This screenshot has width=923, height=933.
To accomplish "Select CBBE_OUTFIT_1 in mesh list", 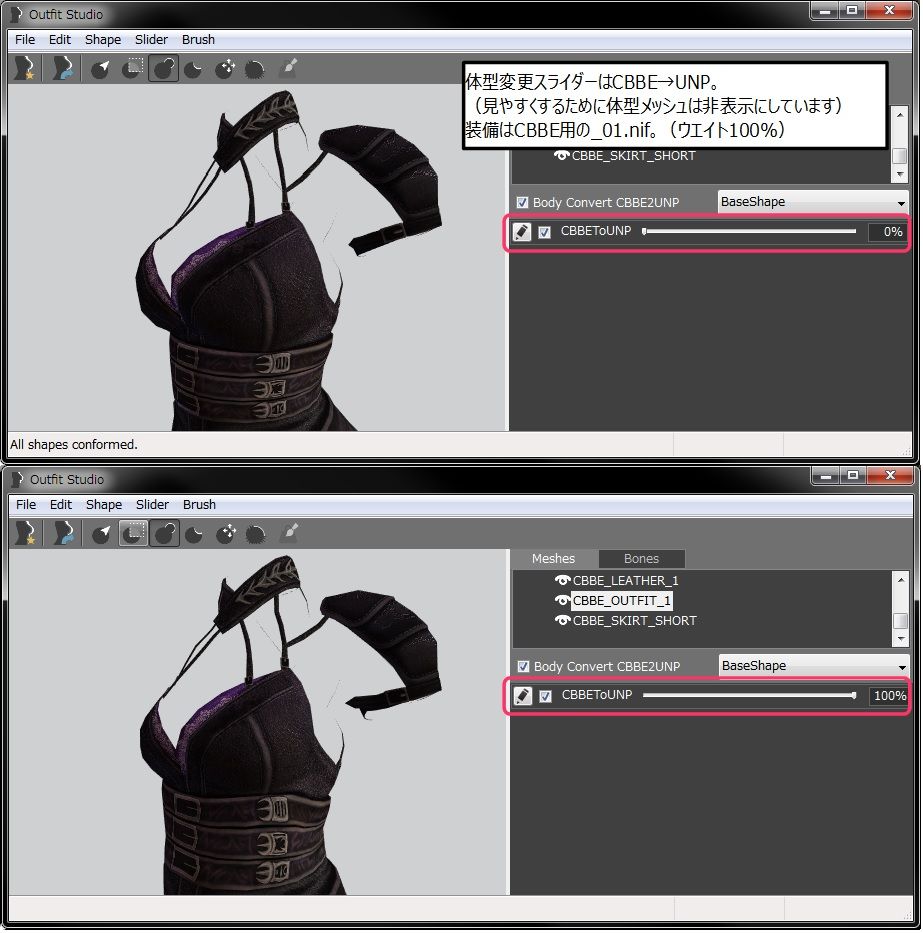I will [x=622, y=602].
